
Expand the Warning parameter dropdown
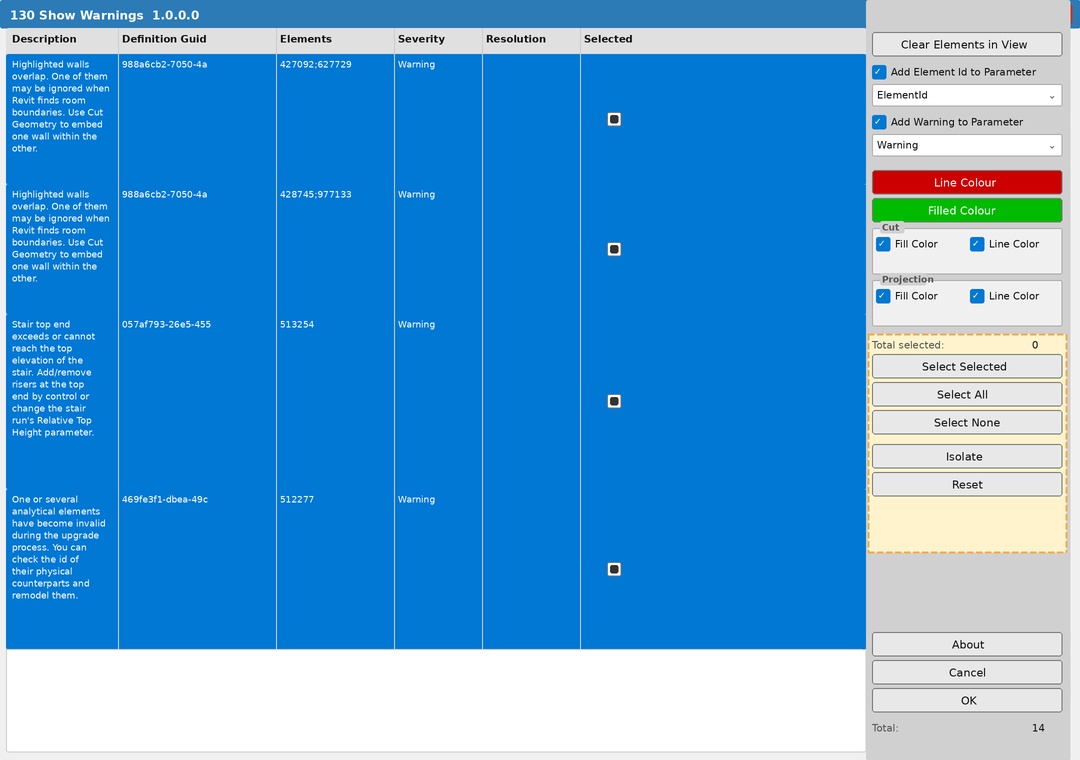coord(966,145)
